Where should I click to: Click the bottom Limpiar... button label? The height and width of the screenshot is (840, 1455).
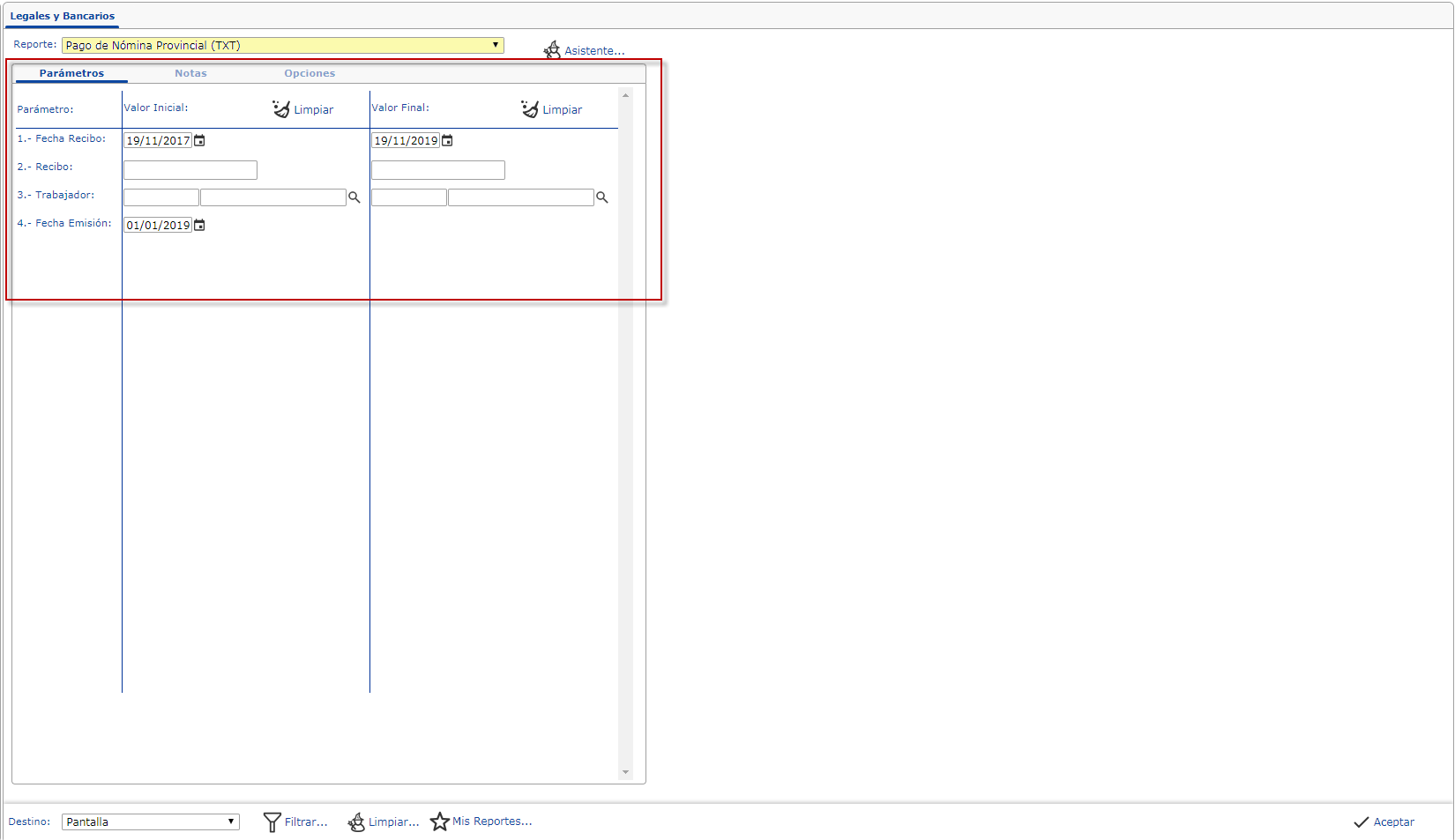(394, 822)
